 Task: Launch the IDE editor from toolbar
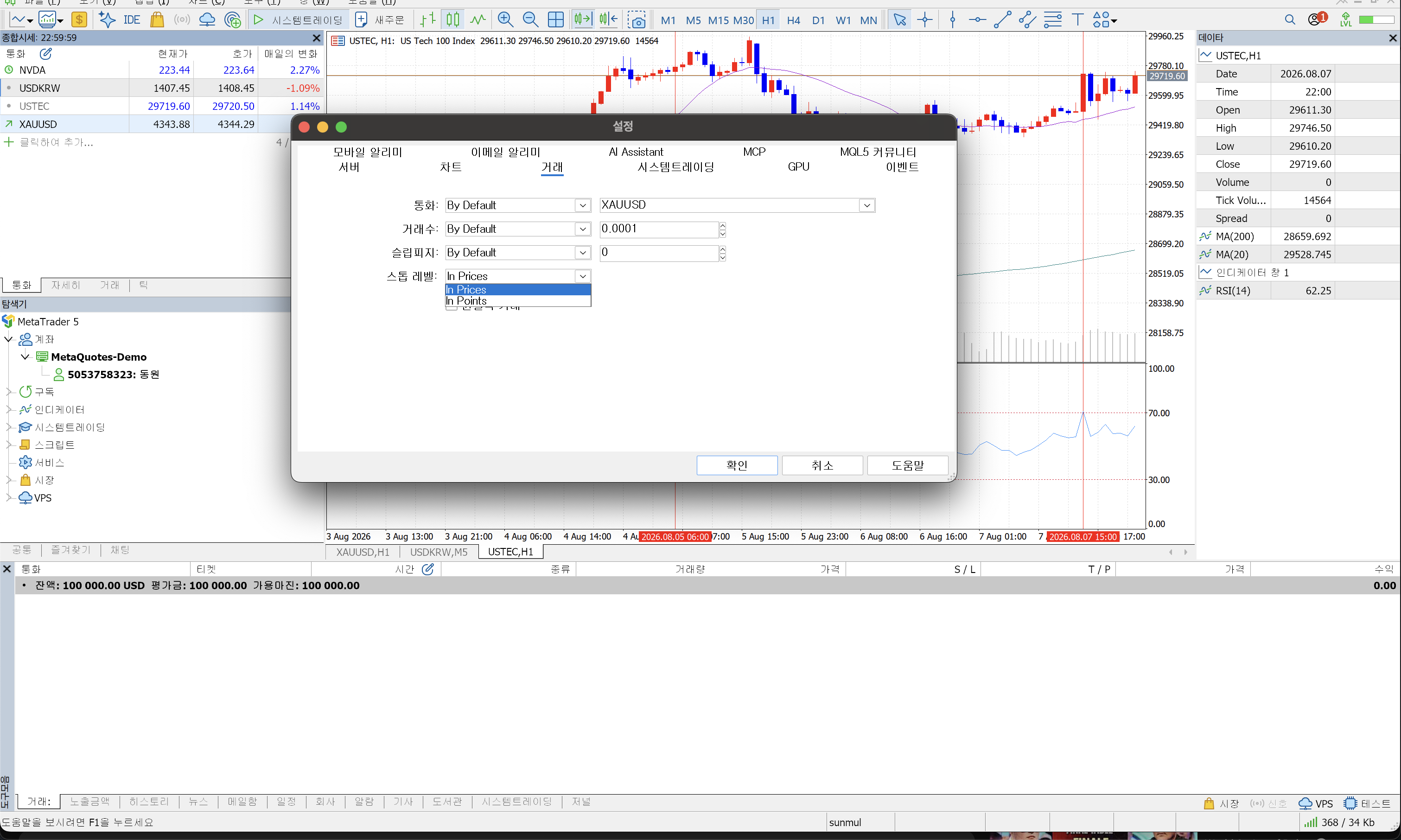pos(132,20)
